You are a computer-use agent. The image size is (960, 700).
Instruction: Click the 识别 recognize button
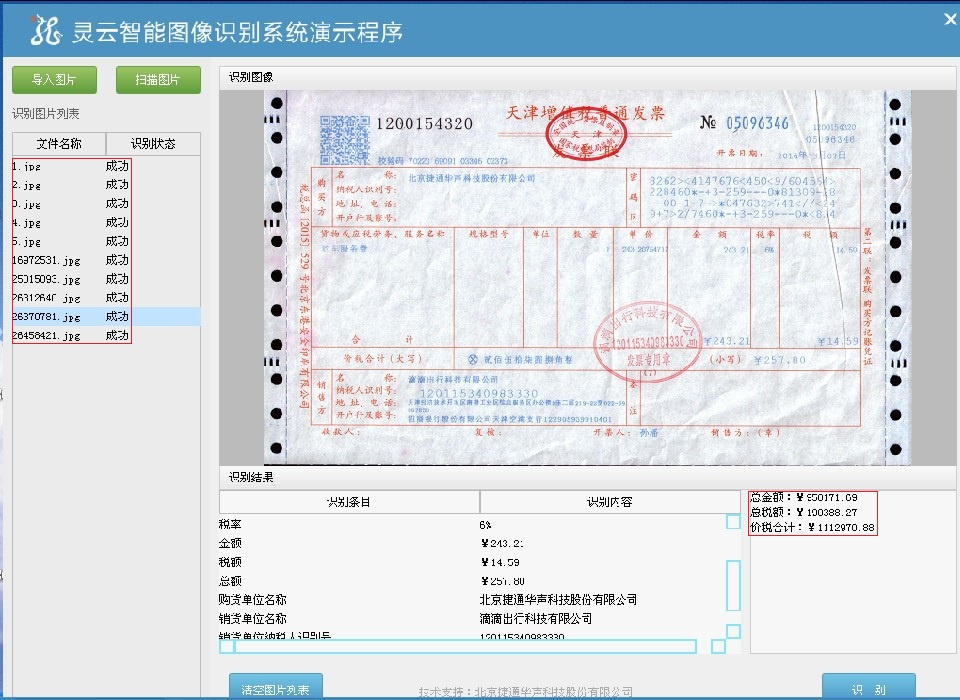click(x=868, y=688)
